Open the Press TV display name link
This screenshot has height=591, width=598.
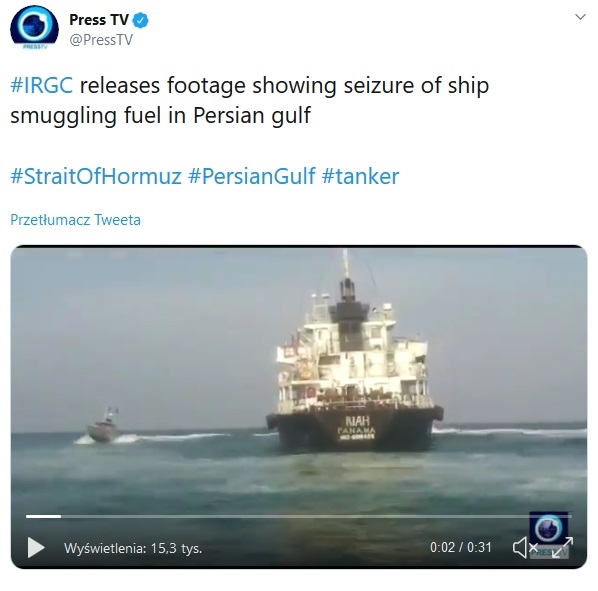99,20
